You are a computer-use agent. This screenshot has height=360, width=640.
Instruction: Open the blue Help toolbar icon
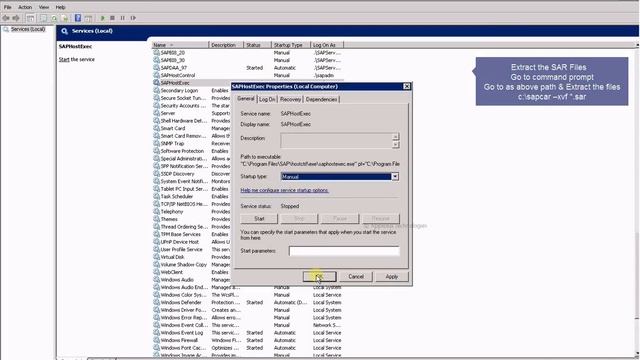click(78, 18)
